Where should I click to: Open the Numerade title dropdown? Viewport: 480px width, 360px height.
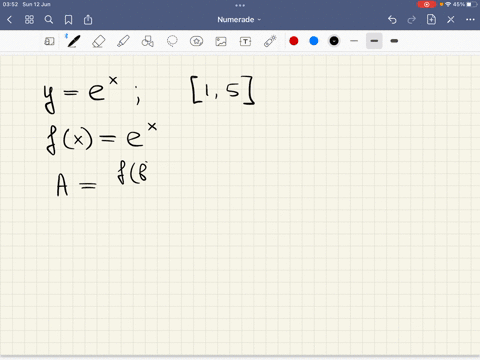239,20
